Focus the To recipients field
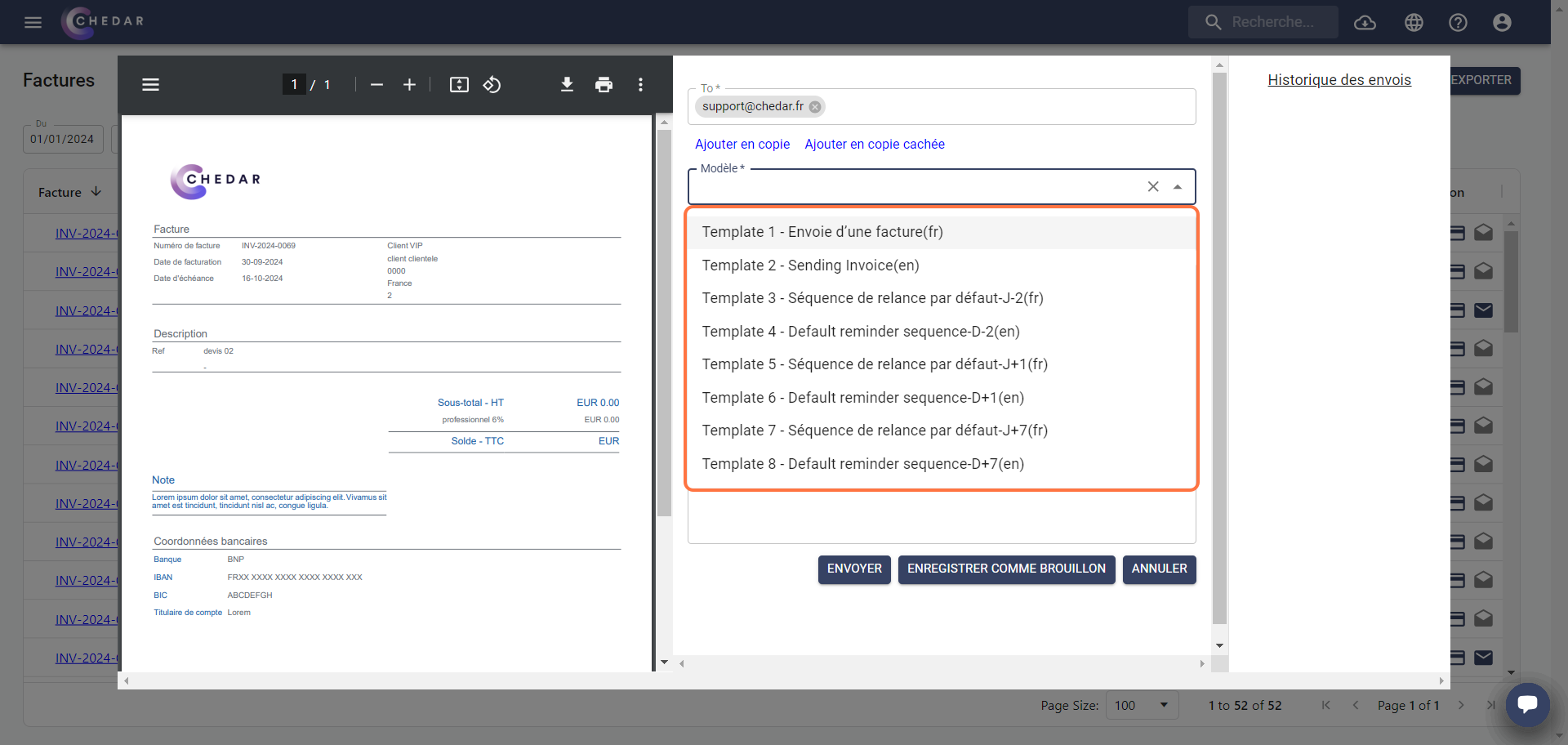Image resolution: width=1568 pixels, height=745 pixels. pyautogui.click(x=942, y=107)
